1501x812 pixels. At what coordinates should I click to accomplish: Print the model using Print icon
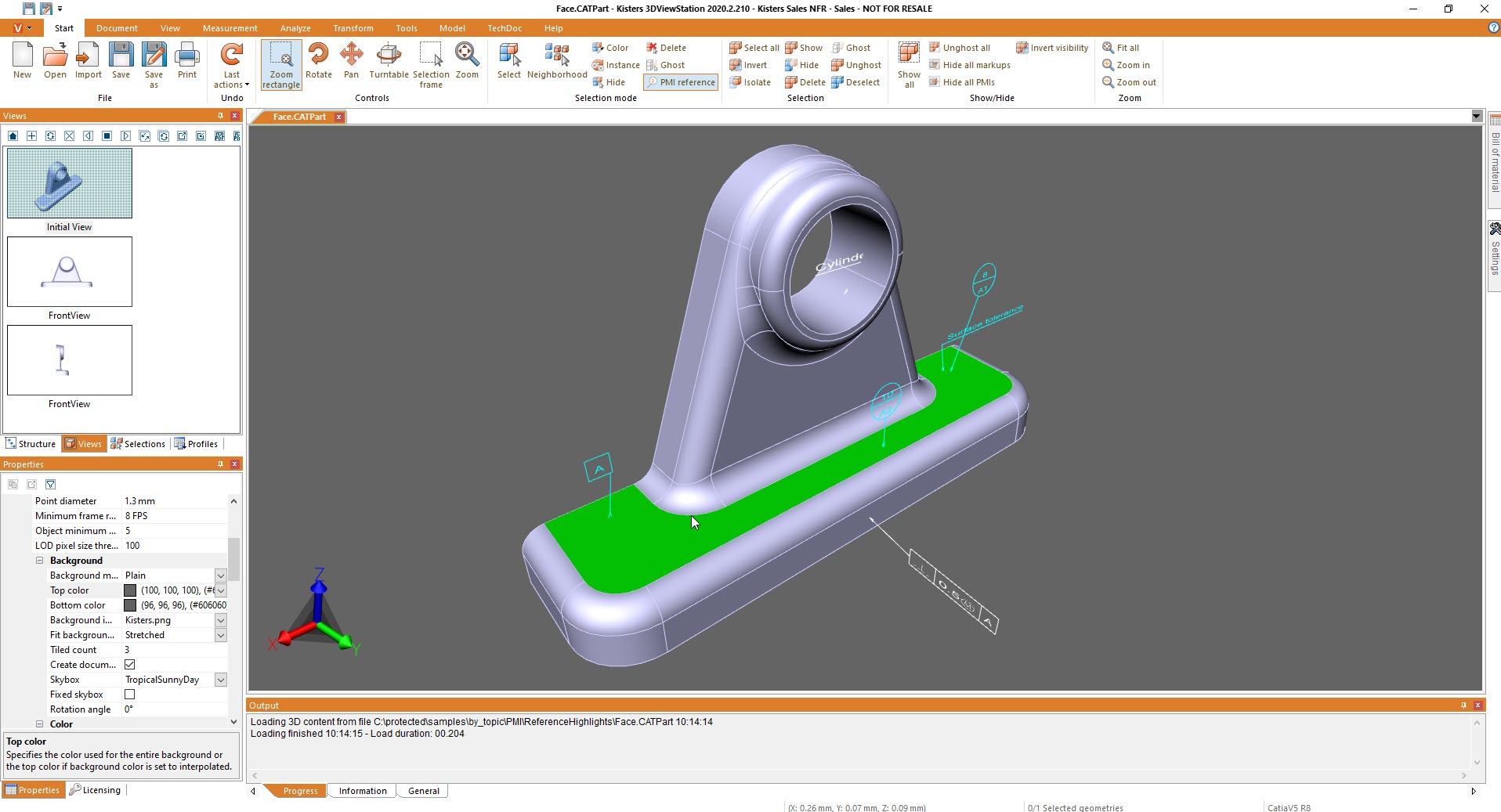(186, 60)
